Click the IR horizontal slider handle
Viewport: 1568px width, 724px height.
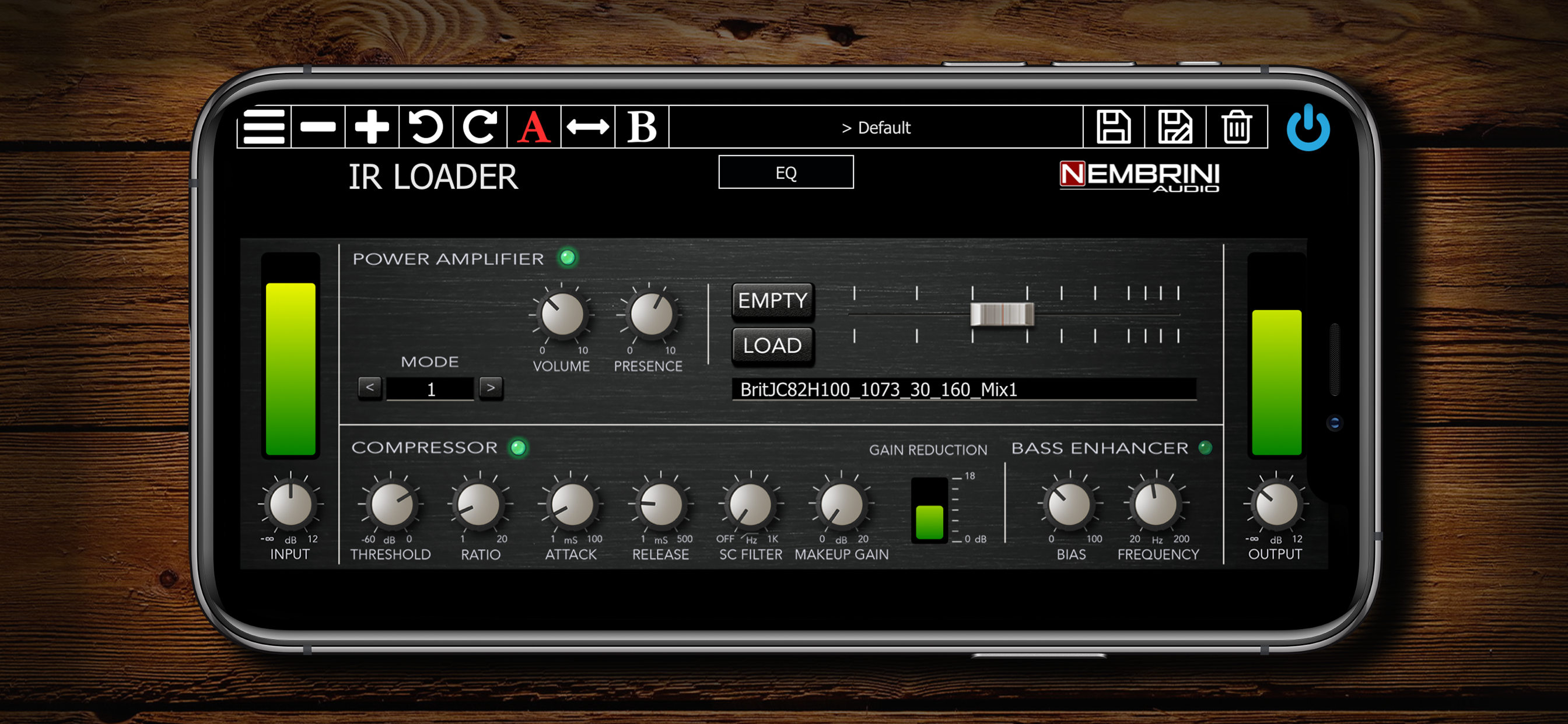1002,314
